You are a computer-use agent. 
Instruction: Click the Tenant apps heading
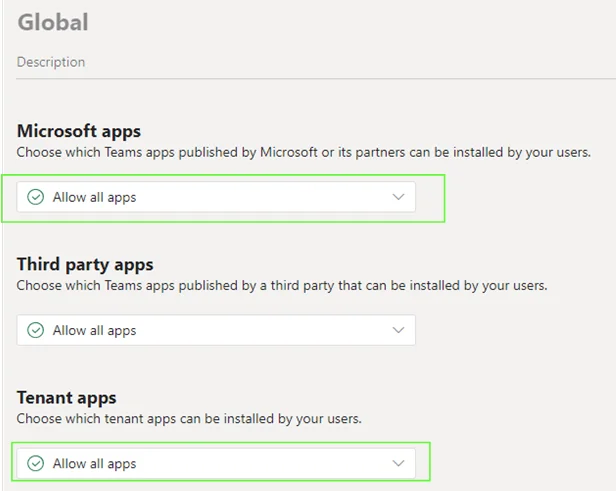coord(66,398)
